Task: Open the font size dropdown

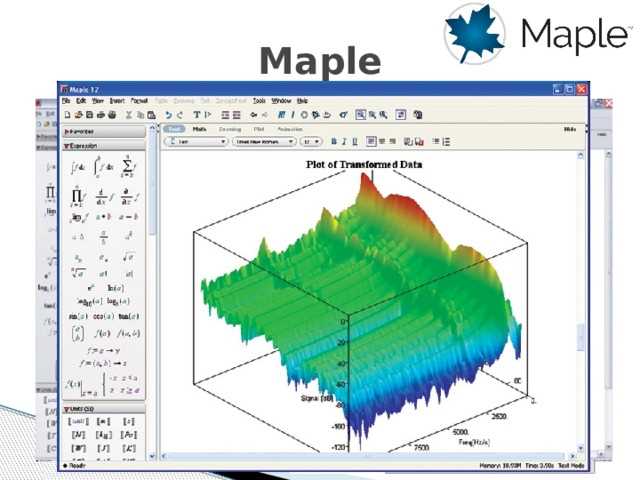Action: (311, 142)
